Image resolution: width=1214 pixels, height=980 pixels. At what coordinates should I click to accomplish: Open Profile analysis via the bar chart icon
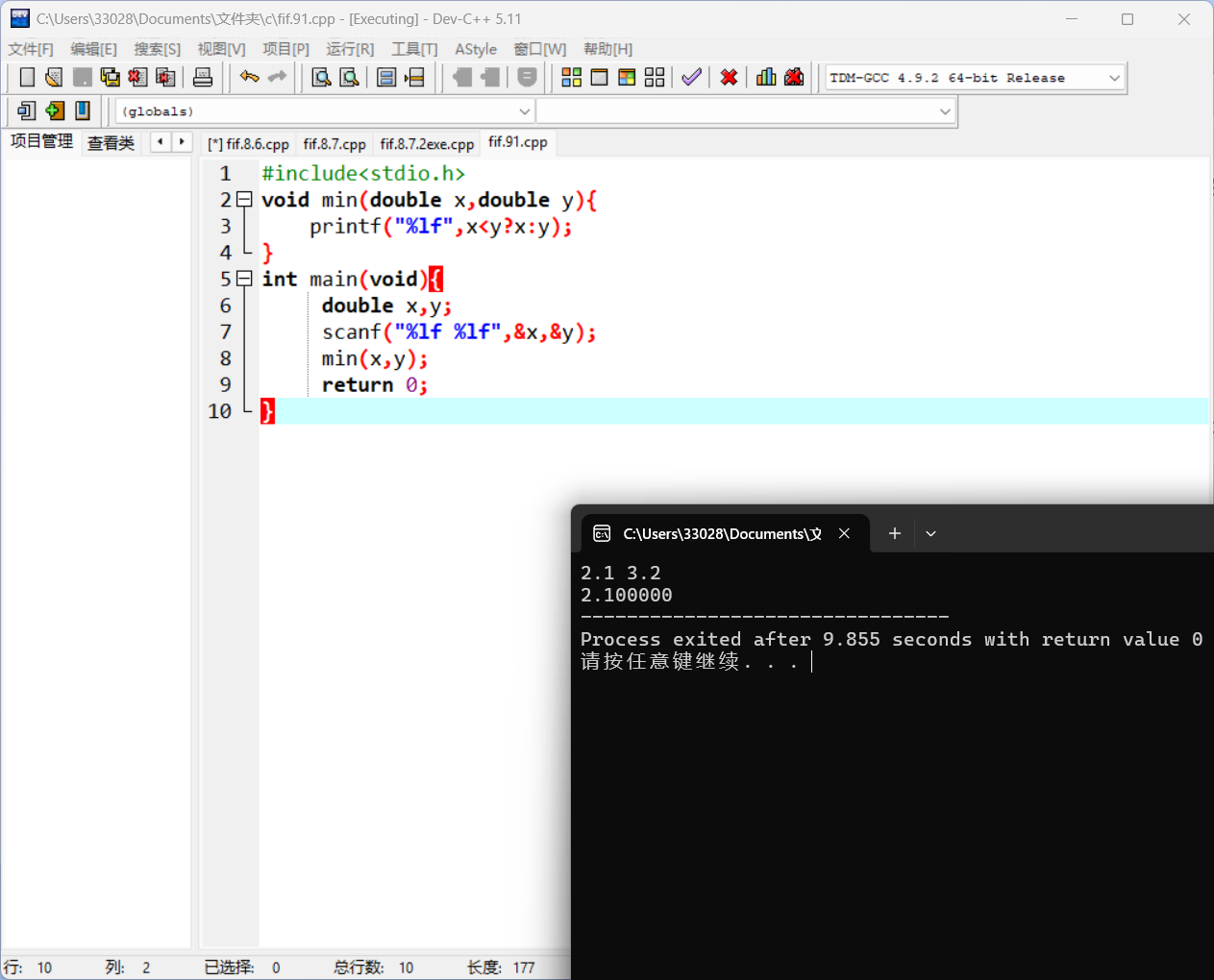[x=766, y=77]
